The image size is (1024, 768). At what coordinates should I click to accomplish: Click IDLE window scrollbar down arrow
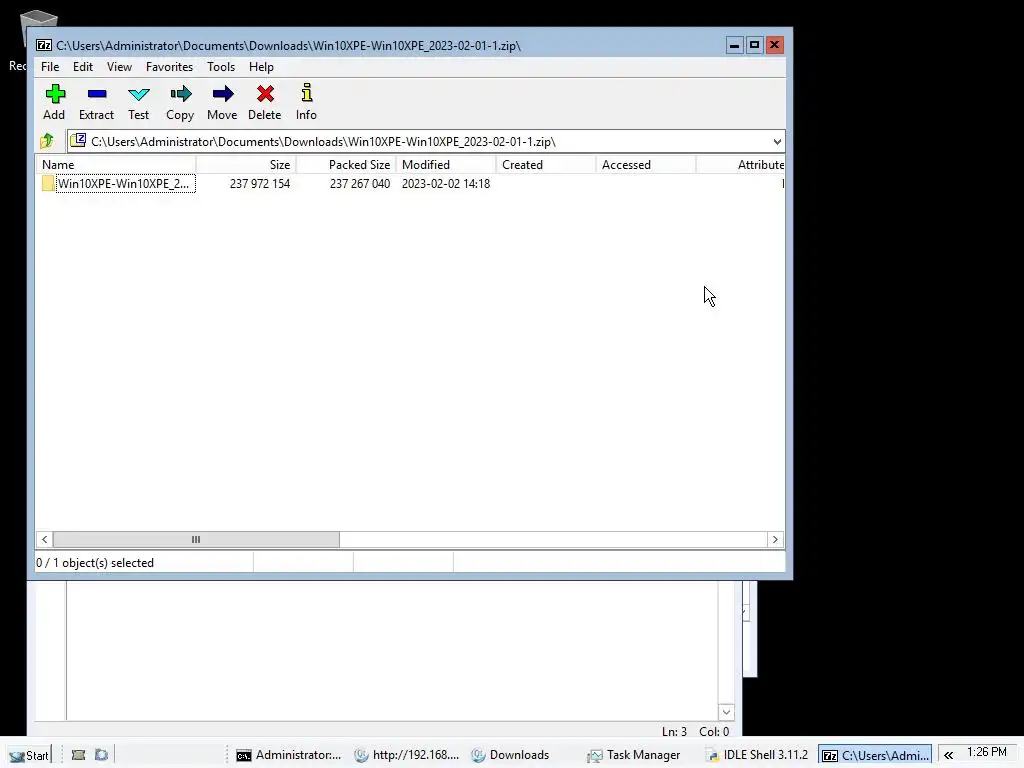point(726,712)
